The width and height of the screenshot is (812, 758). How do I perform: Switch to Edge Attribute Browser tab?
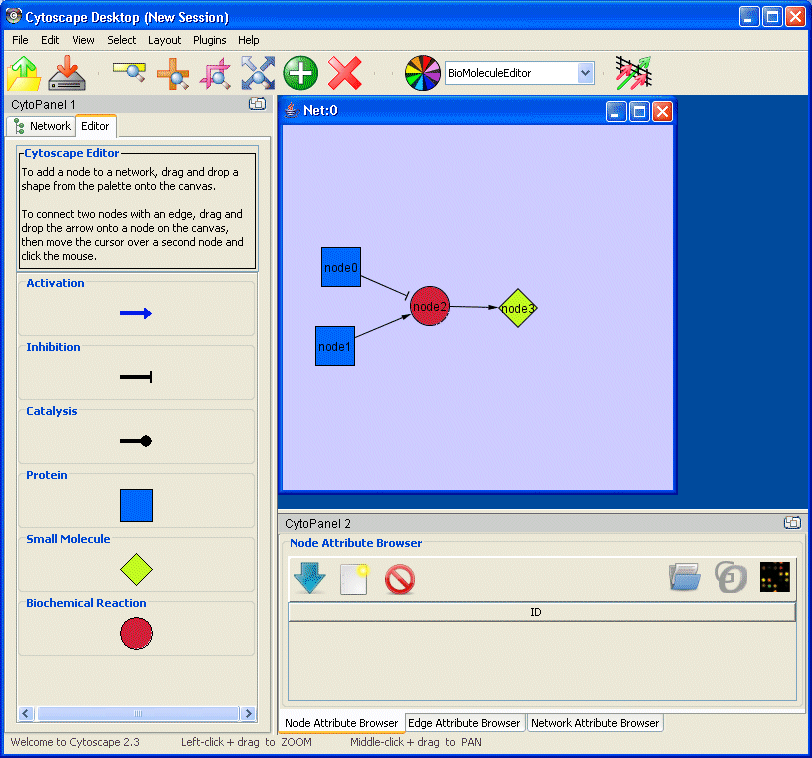click(x=464, y=723)
